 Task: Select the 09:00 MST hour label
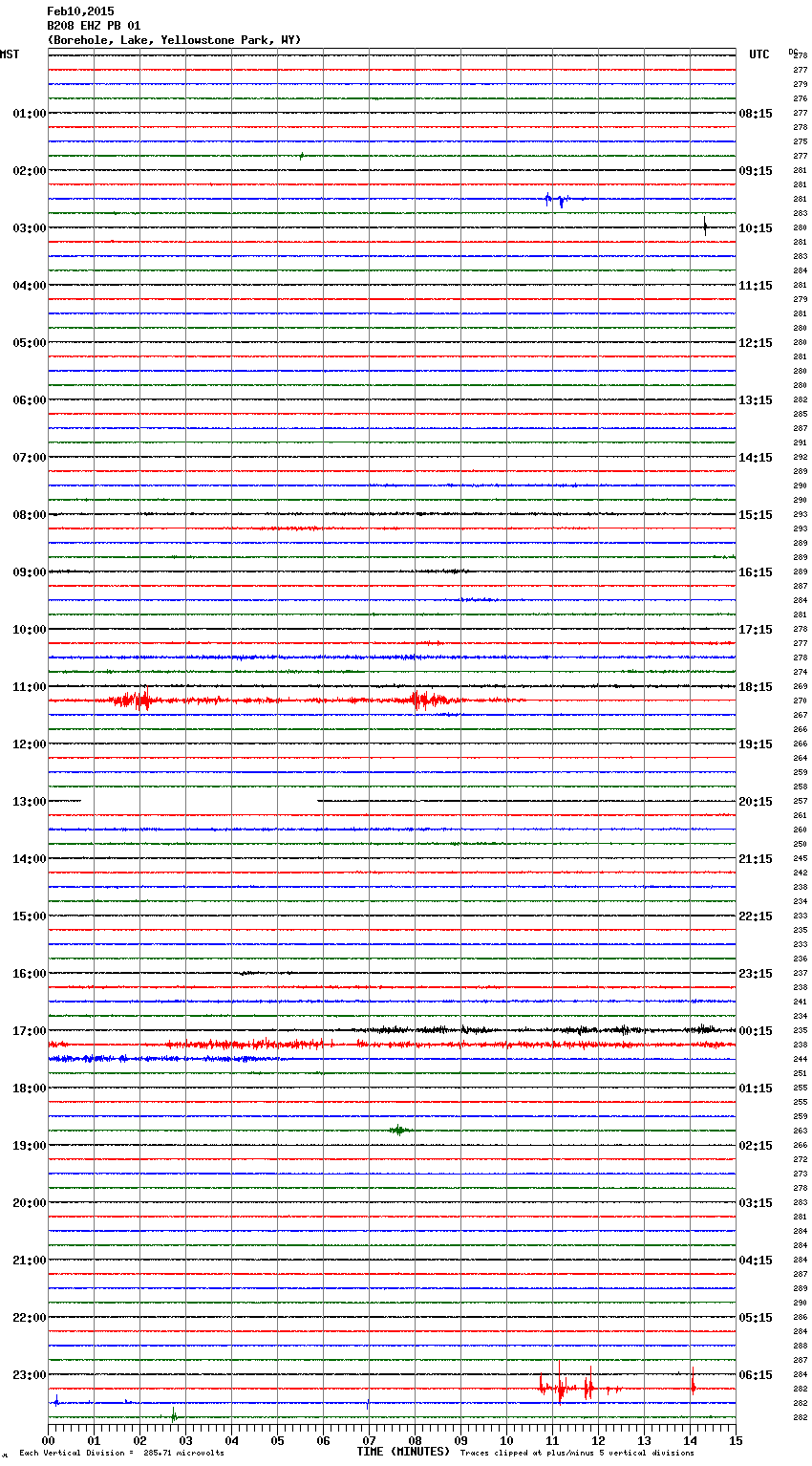[29, 571]
